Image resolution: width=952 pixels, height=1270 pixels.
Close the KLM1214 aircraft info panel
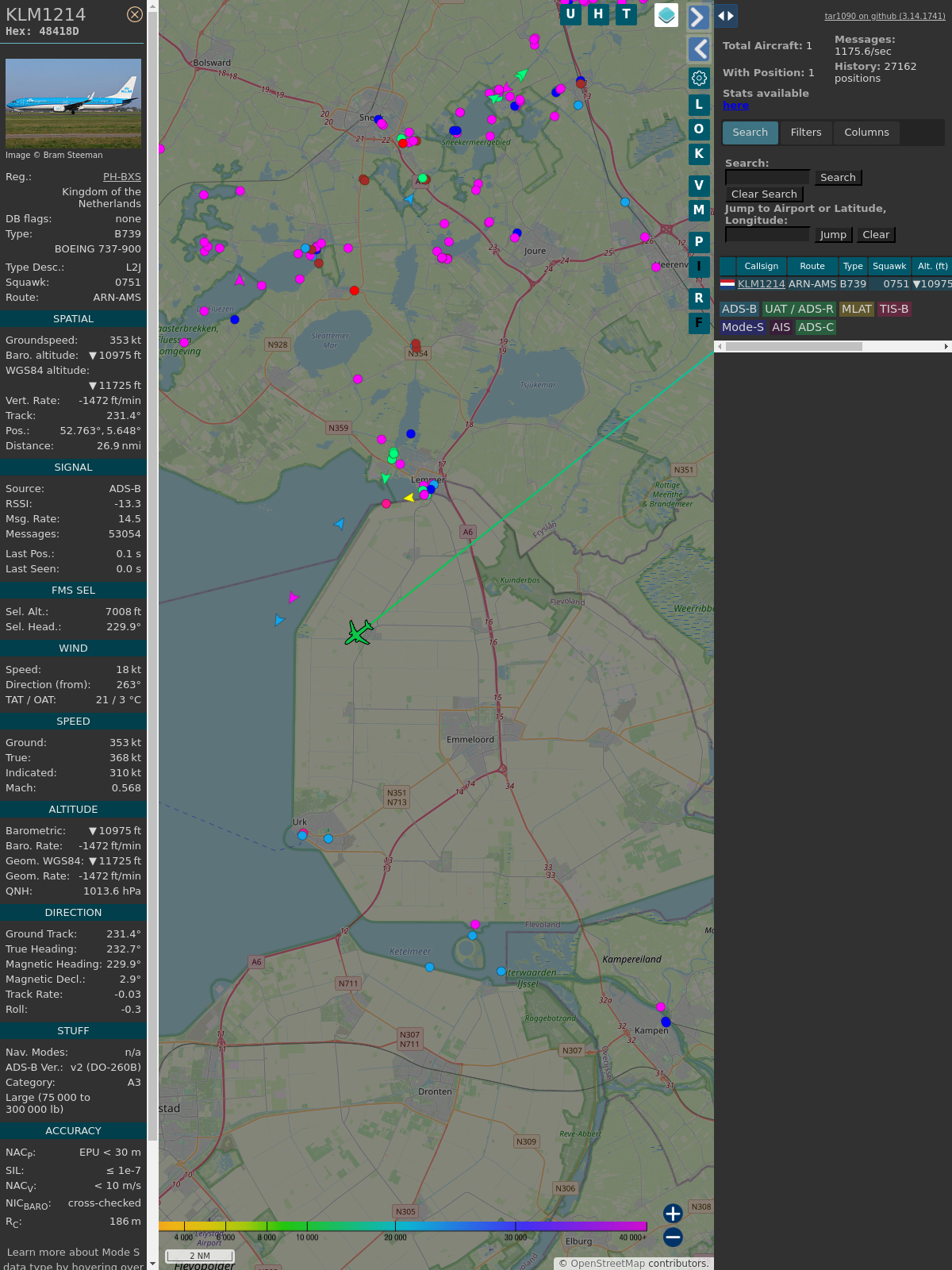(x=135, y=14)
